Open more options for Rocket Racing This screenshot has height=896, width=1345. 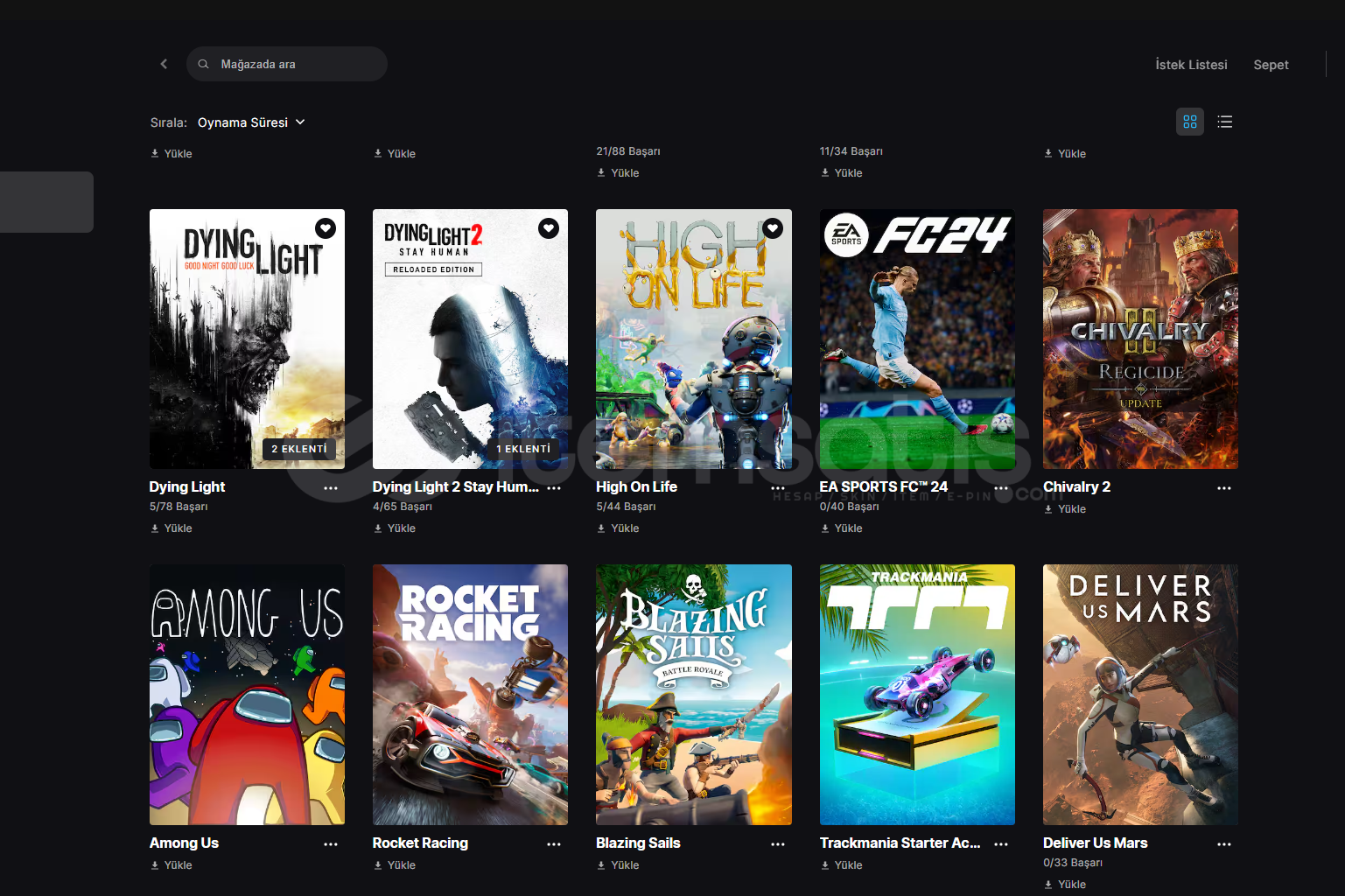click(x=554, y=844)
